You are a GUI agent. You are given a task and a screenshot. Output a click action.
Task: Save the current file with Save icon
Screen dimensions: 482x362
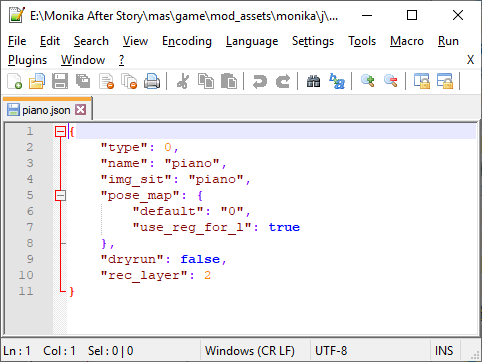click(x=60, y=81)
